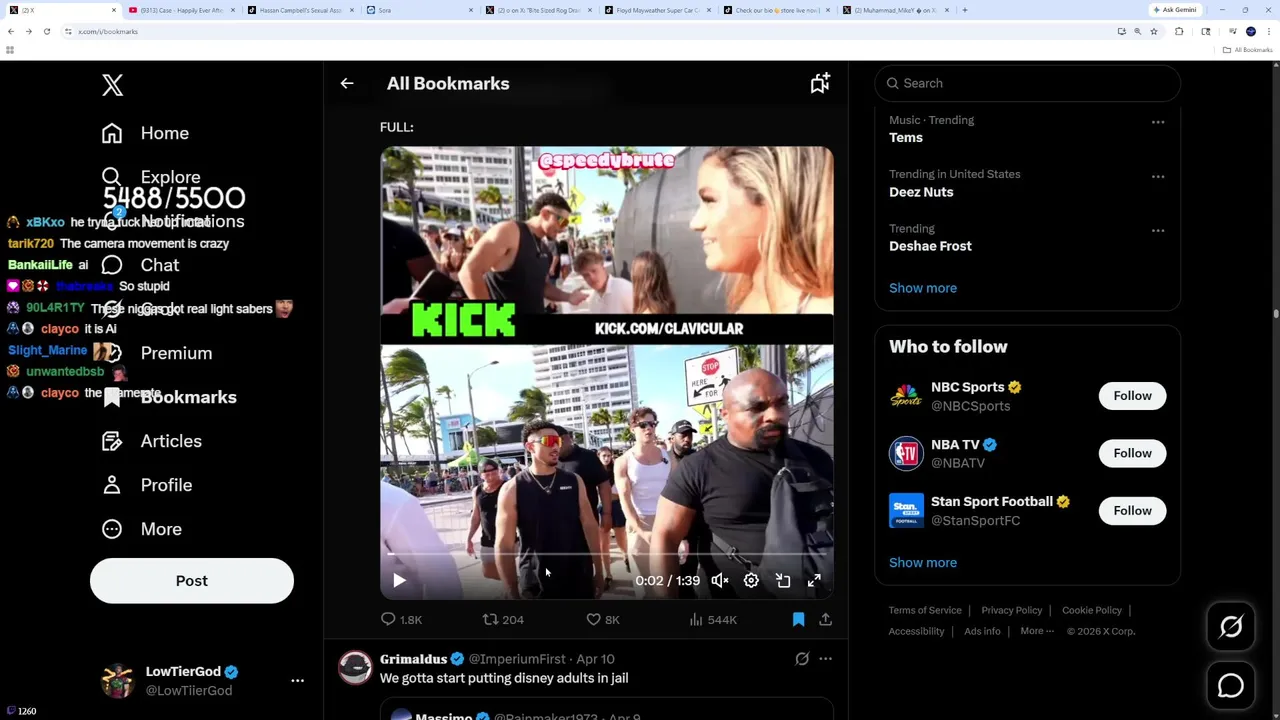The height and width of the screenshot is (720, 1280).
Task: Open video settings gear
Action: 751,581
